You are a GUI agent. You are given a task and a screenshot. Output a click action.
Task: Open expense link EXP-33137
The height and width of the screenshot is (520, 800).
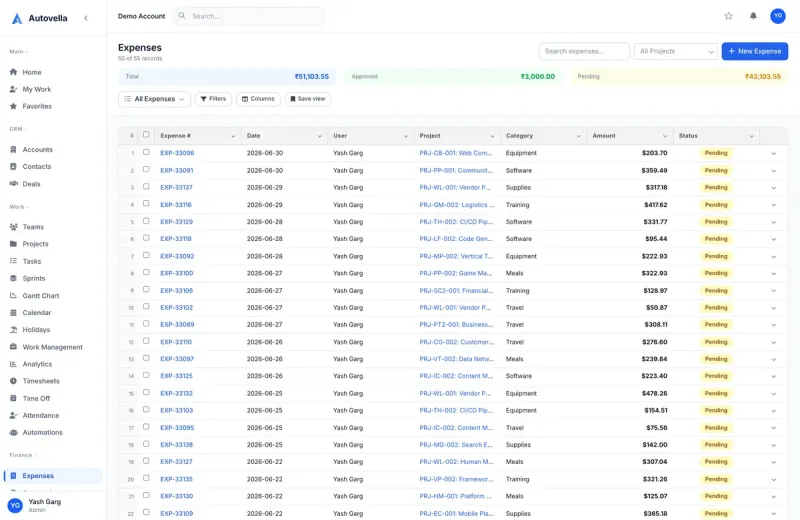[177, 187]
